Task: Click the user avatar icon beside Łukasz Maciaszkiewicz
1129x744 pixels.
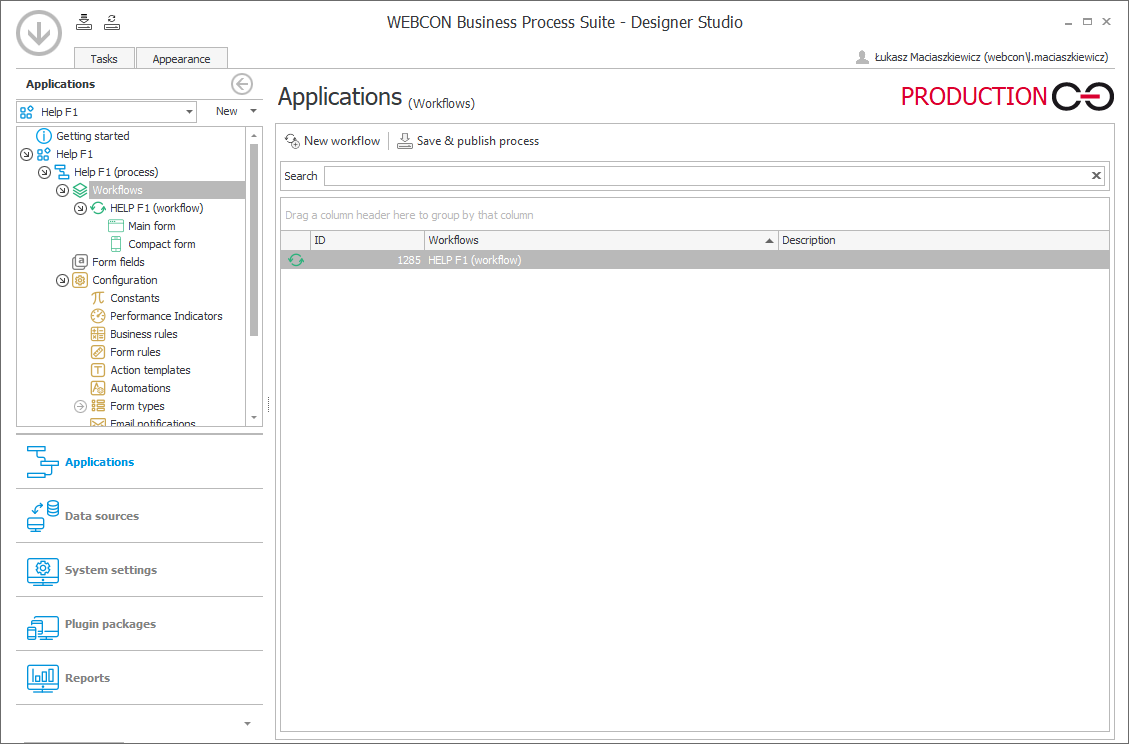Action: pos(862,57)
